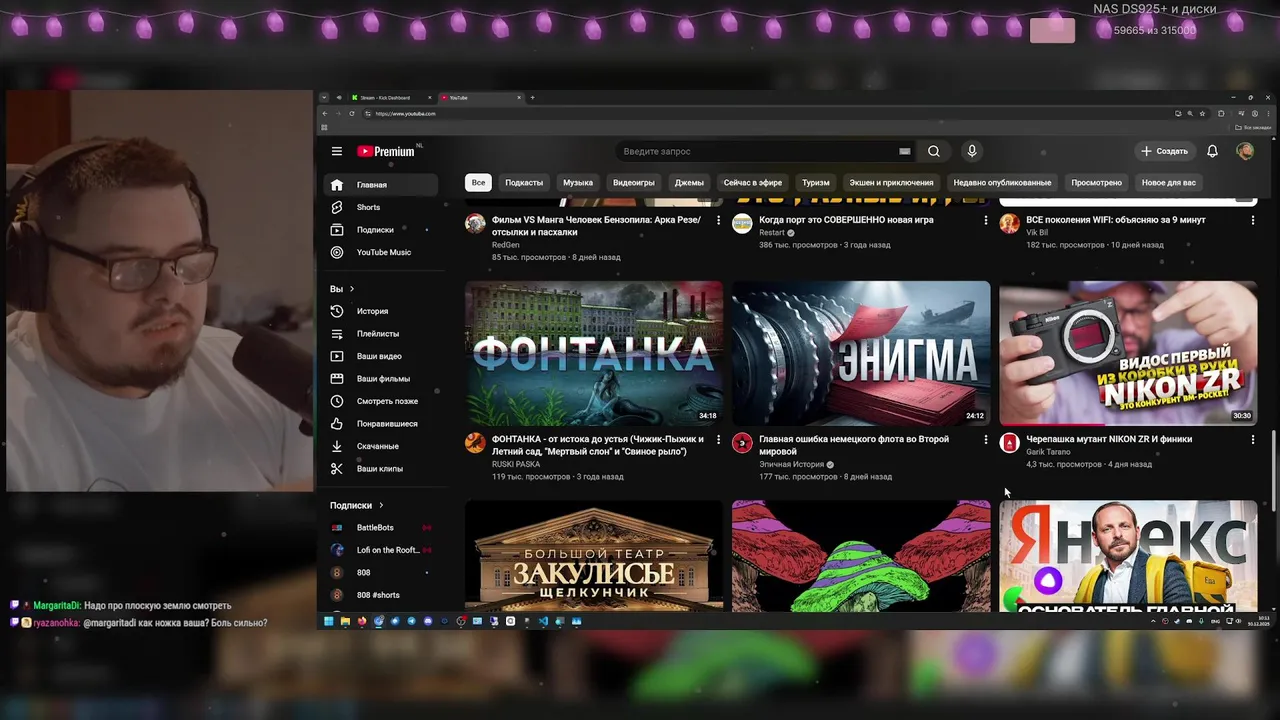Open options menu for Энигма navy video
Screen dimensions: 1280x720
point(985,439)
